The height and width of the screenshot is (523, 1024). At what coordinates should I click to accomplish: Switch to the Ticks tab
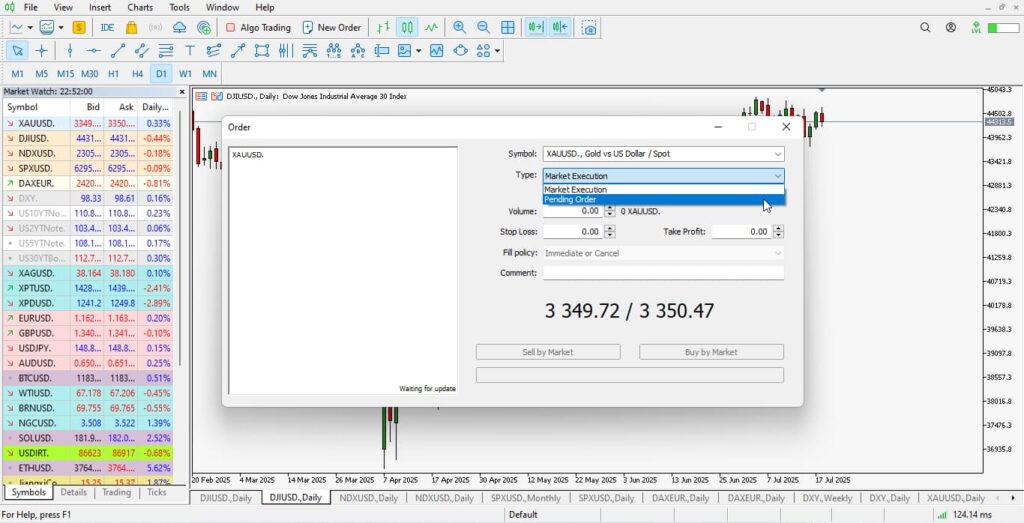[156, 492]
